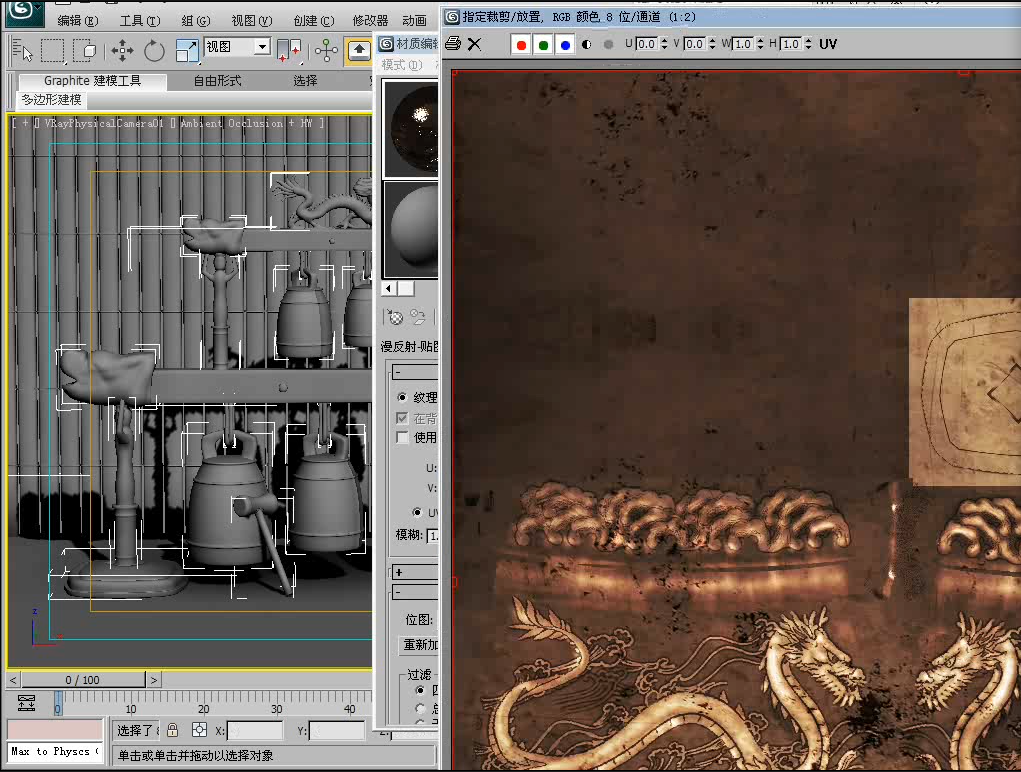Open the 模式(D) menu in material editor
The image size is (1021, 772).
click(x=402, y=64)
